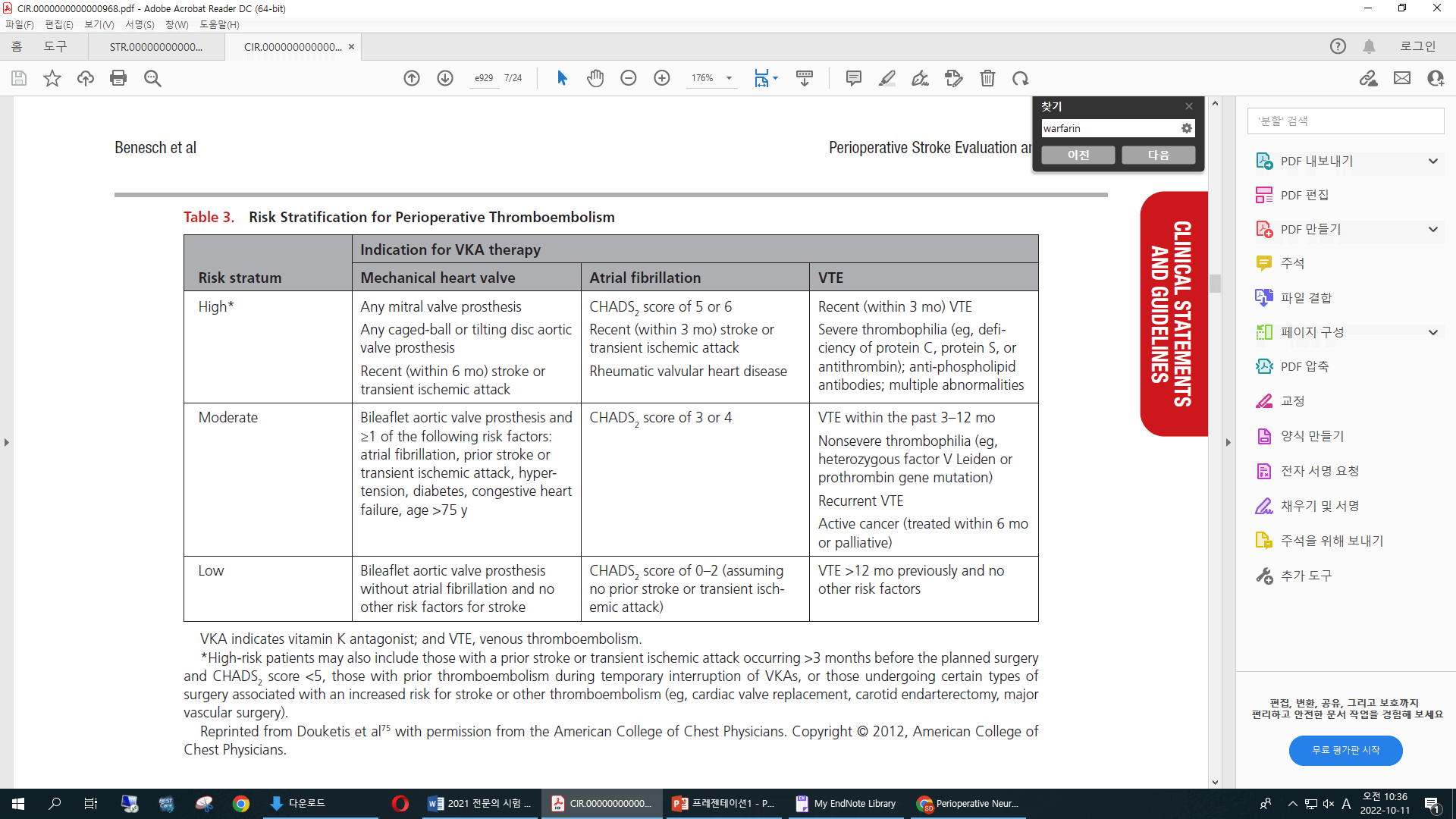Click the stamp tool icon

tap(954, 78)
